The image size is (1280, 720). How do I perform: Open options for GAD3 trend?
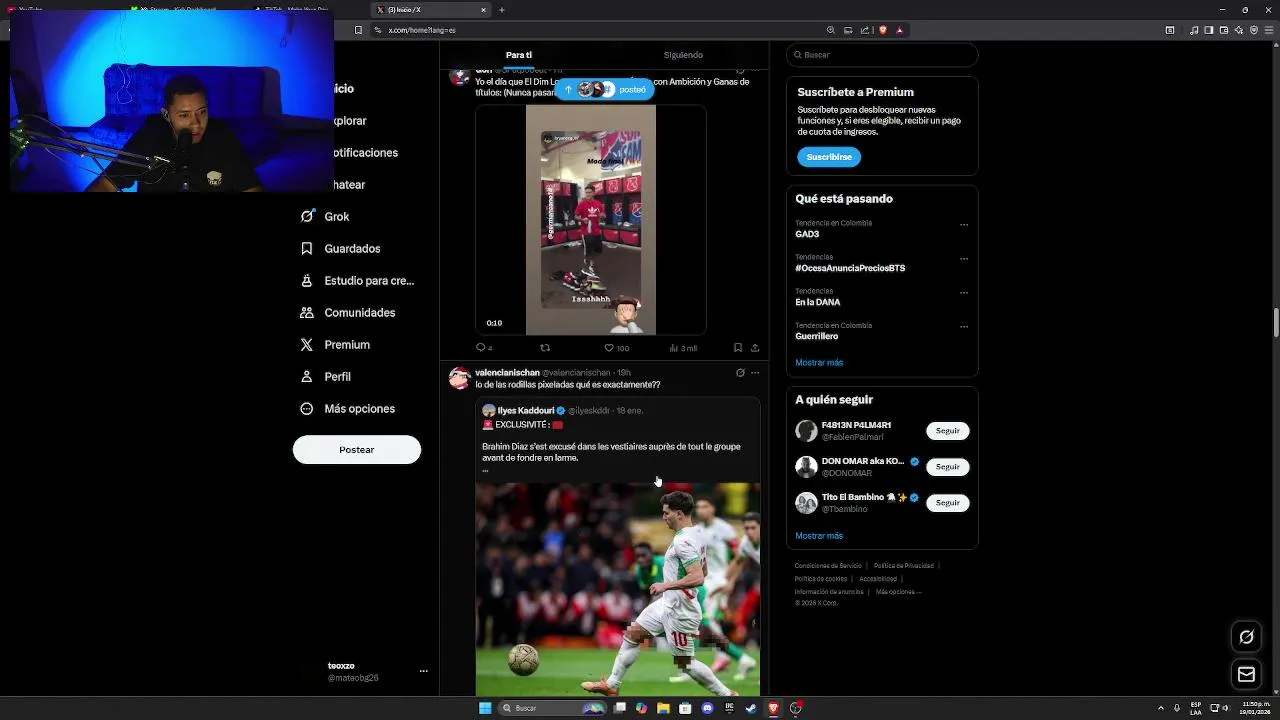tap(964, 225)
